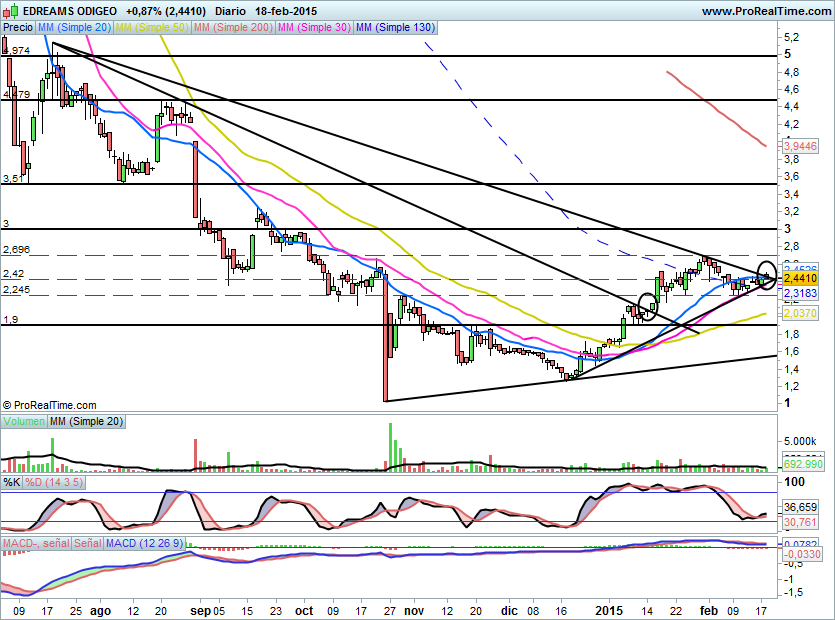
Task: Click the ago month marker on time axis
Action: tap(100, 611)
